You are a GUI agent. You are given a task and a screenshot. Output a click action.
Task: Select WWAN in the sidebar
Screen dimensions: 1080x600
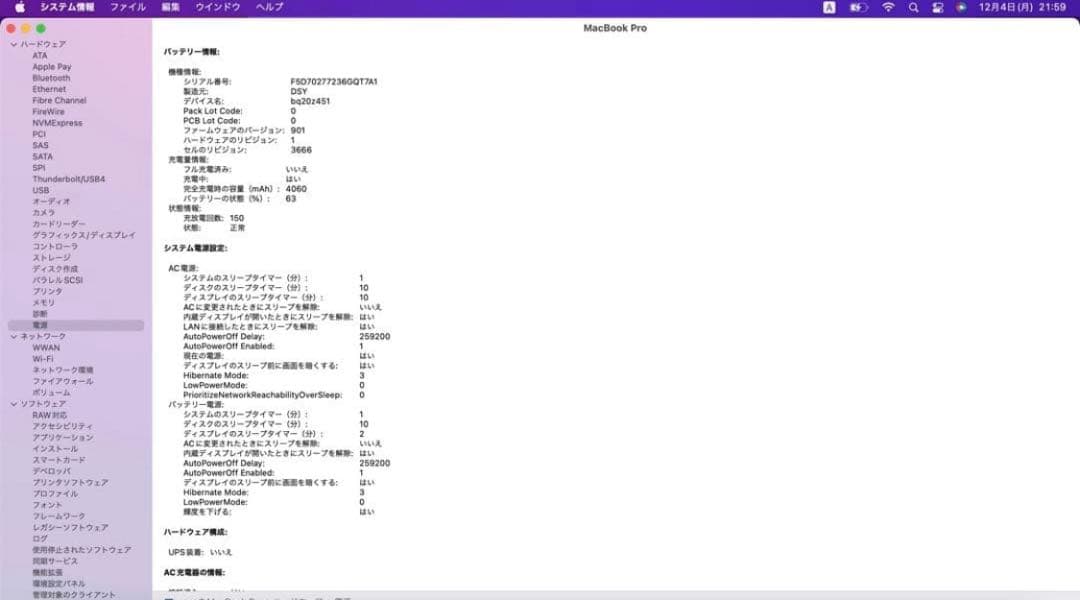coord(46,348)
